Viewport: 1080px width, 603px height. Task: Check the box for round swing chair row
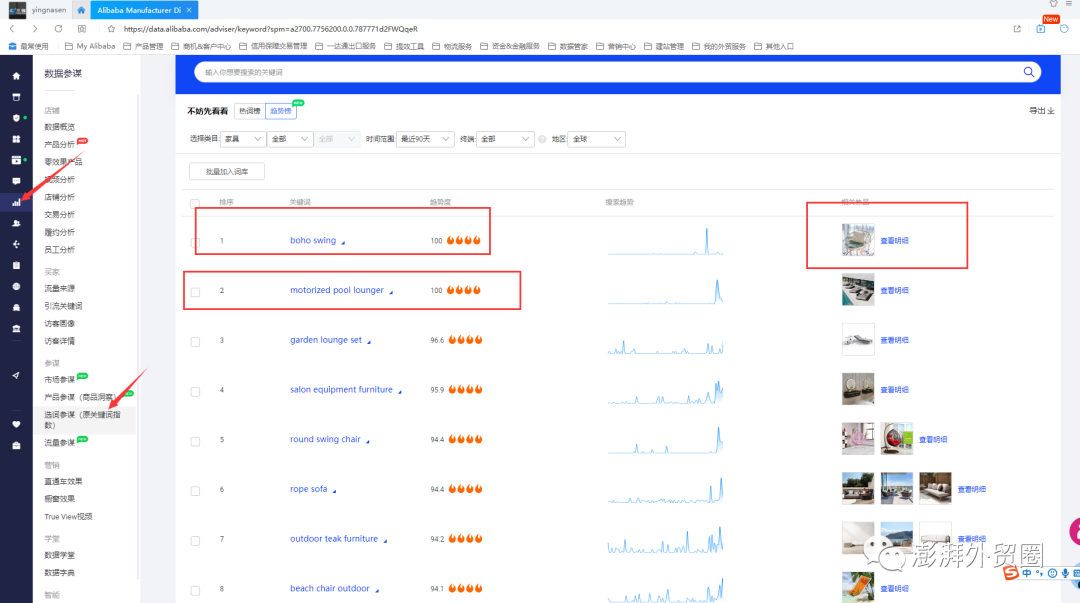[x=196, y=441]
